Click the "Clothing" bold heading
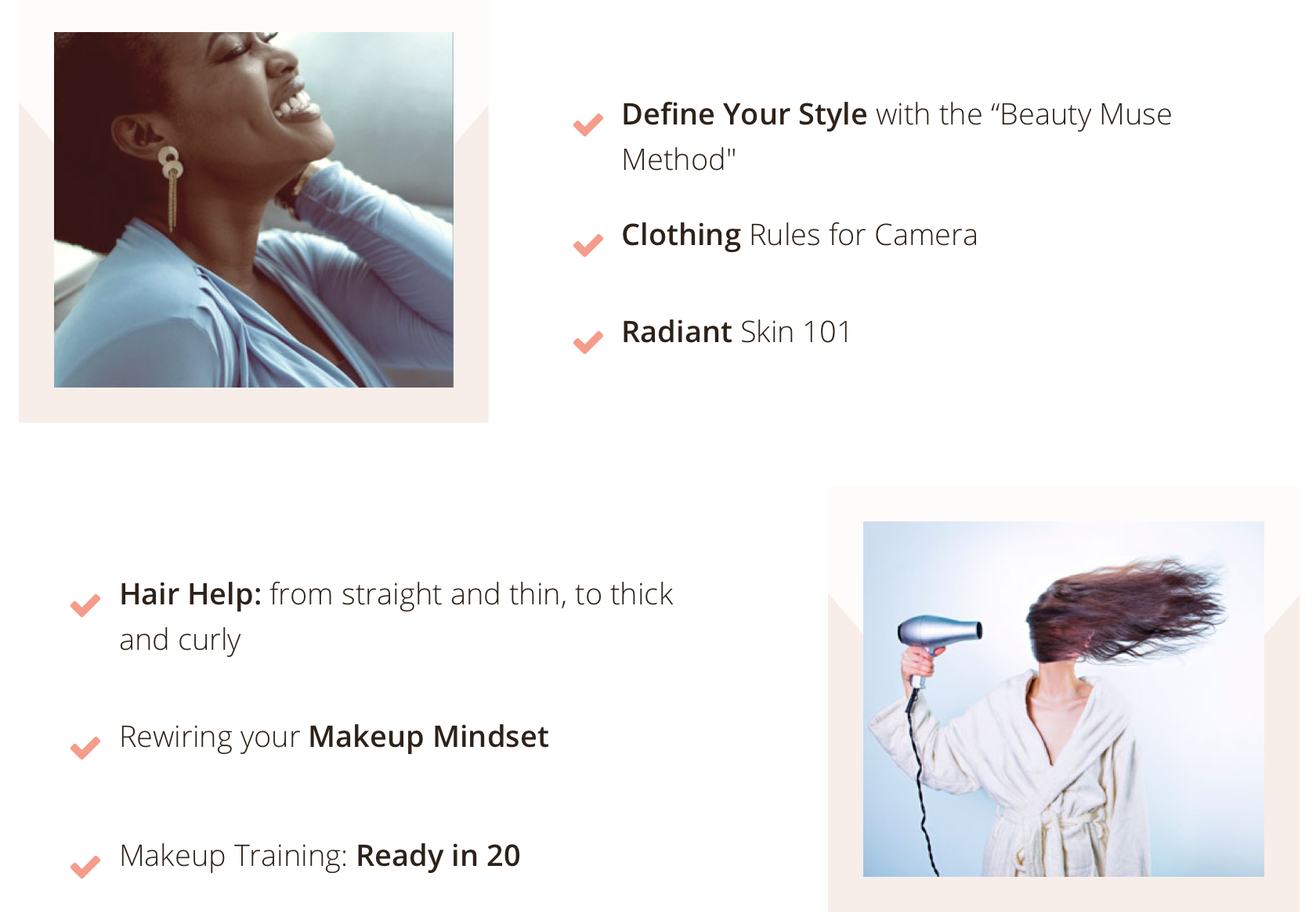 click(681, 235)
